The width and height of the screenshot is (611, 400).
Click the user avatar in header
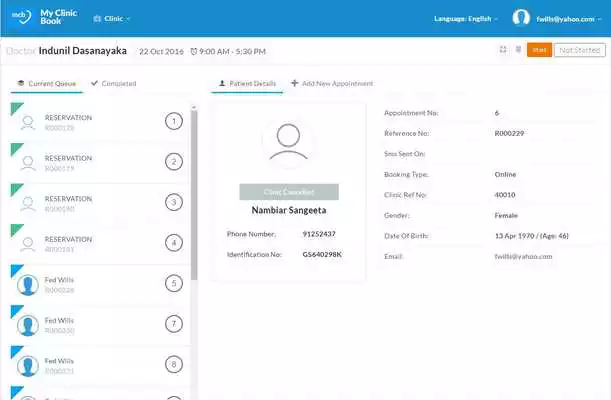521,18
